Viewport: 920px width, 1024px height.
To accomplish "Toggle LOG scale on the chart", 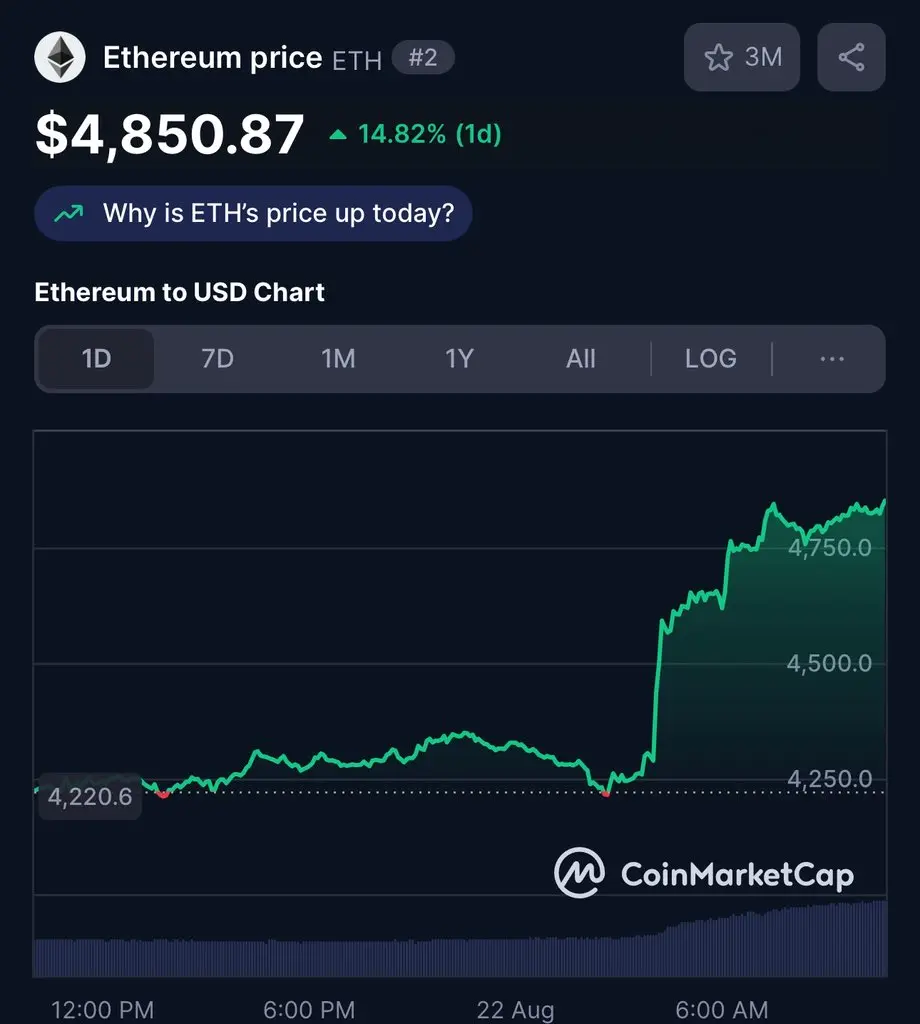I will pyautogui.click(x=711, y=359).
